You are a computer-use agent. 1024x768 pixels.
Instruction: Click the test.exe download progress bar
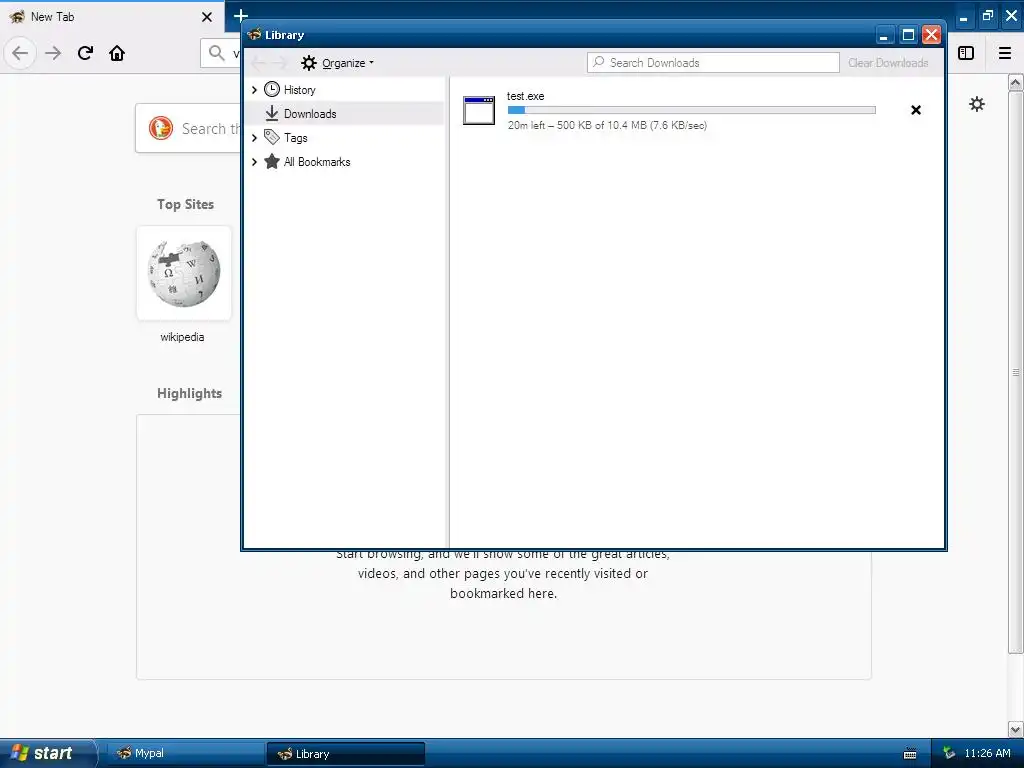coord(692,110)
